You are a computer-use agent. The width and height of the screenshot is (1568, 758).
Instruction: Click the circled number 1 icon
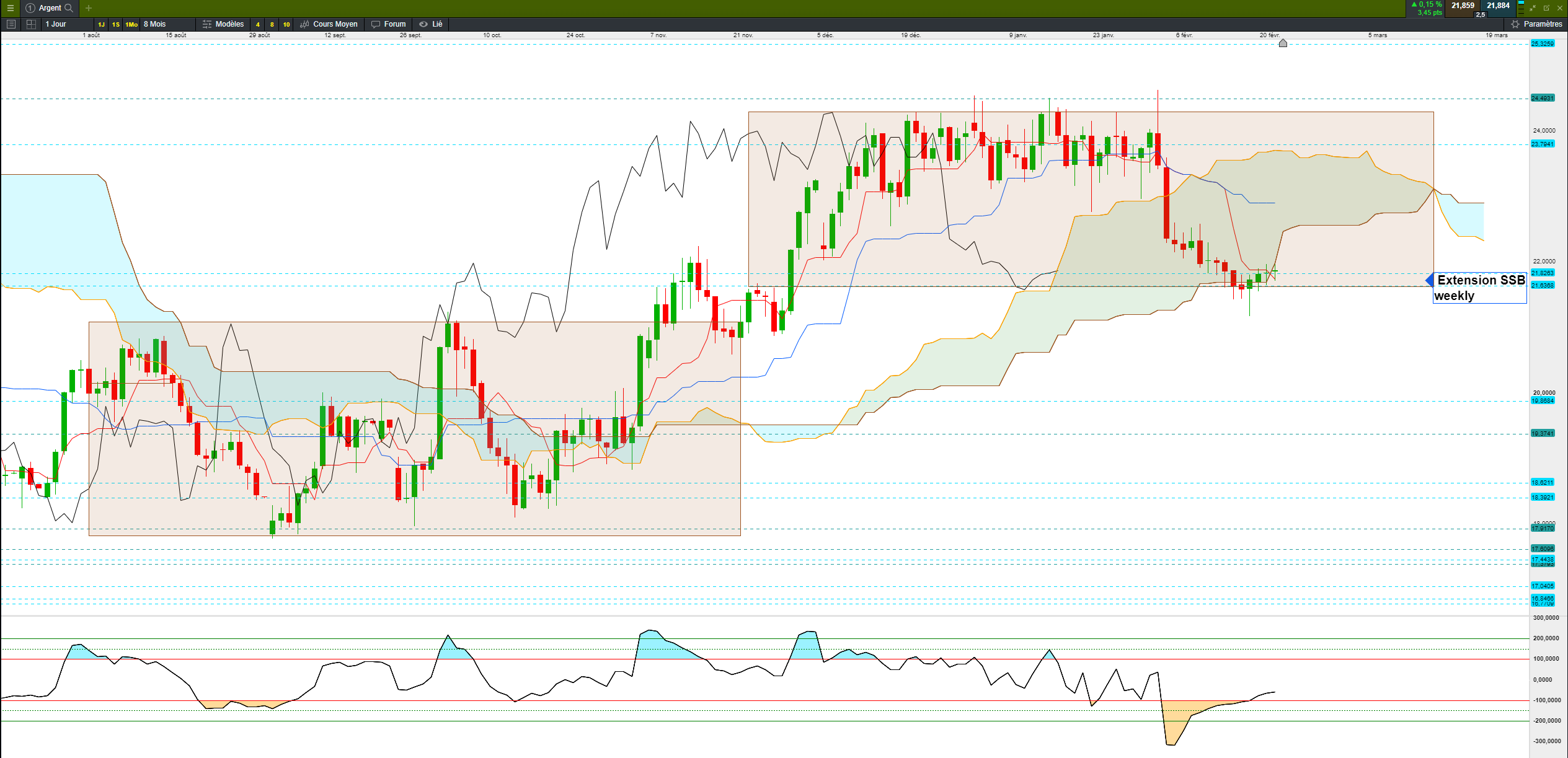(x=30, y=8)
